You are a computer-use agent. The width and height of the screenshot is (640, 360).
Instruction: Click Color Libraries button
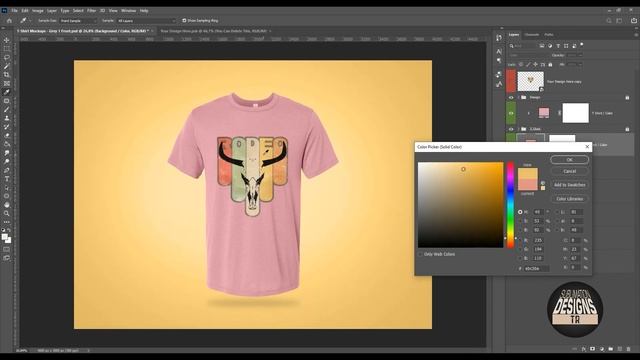569,199
